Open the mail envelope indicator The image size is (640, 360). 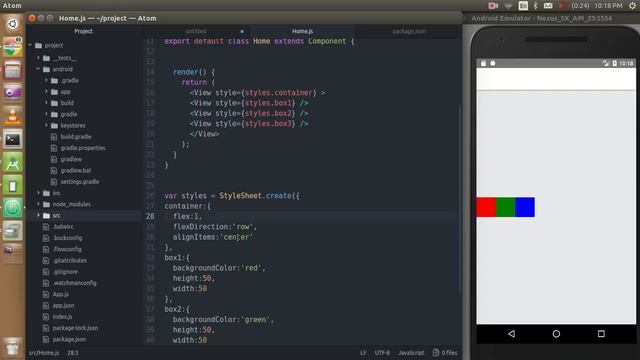(548, 6)
